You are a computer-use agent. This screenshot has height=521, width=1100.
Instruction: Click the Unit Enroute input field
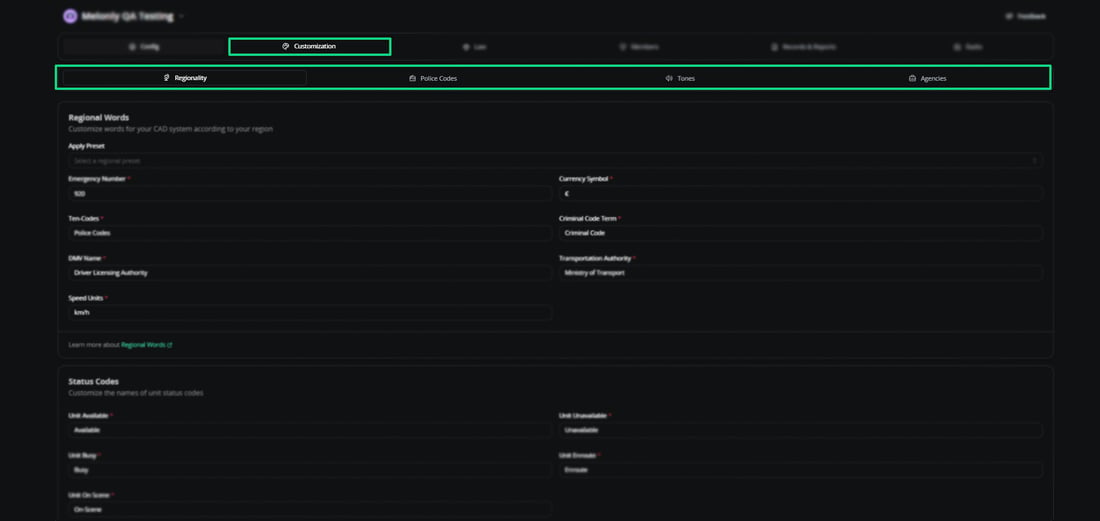800,470
